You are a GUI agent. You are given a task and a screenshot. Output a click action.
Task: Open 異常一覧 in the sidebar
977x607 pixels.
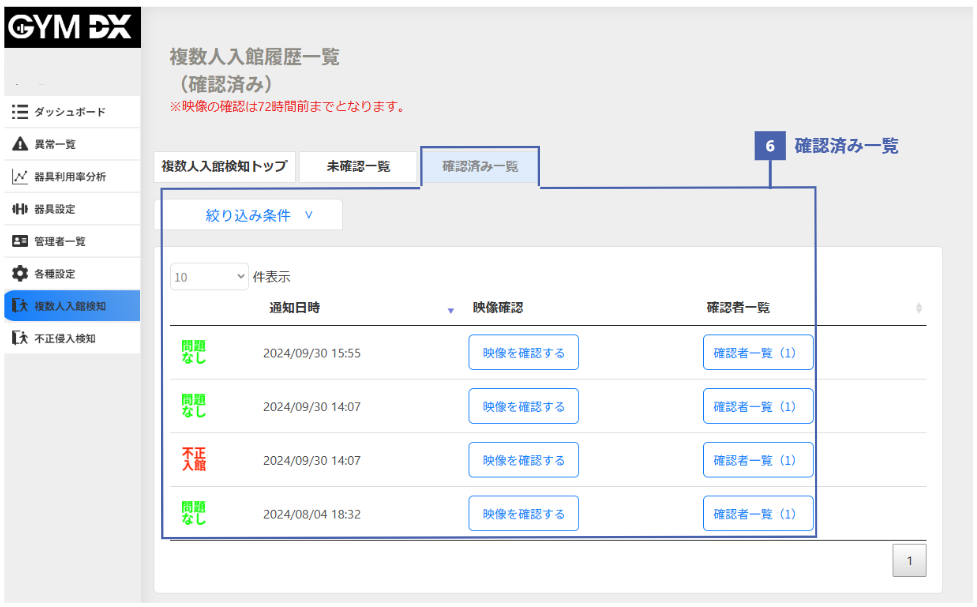click(x=72, y=144)
